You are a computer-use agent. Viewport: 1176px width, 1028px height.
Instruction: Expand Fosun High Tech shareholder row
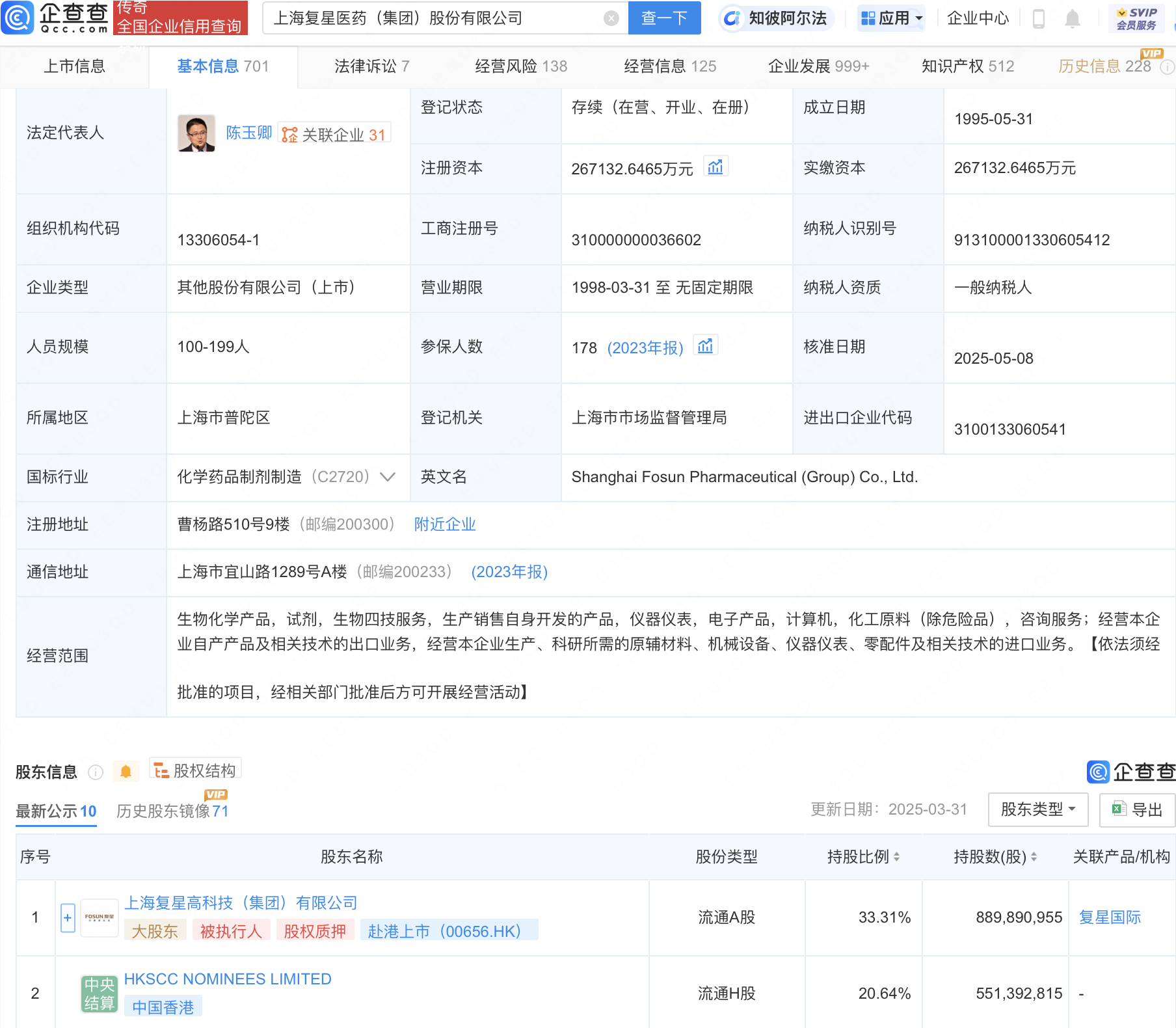(68, 917)
